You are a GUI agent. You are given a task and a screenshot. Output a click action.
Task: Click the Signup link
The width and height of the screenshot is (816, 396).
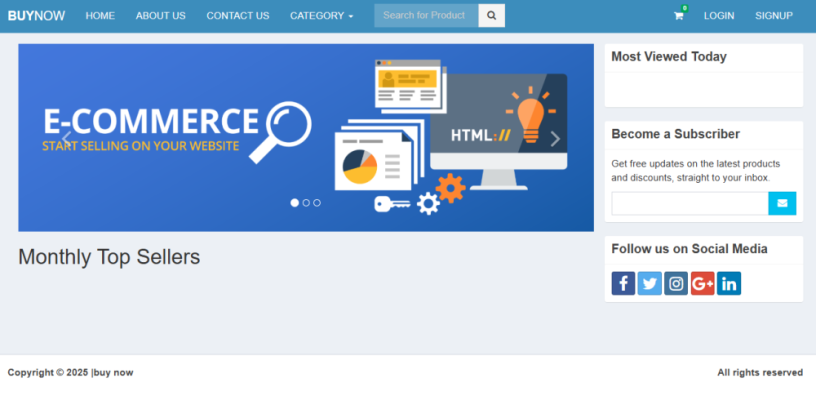[774, 16]
